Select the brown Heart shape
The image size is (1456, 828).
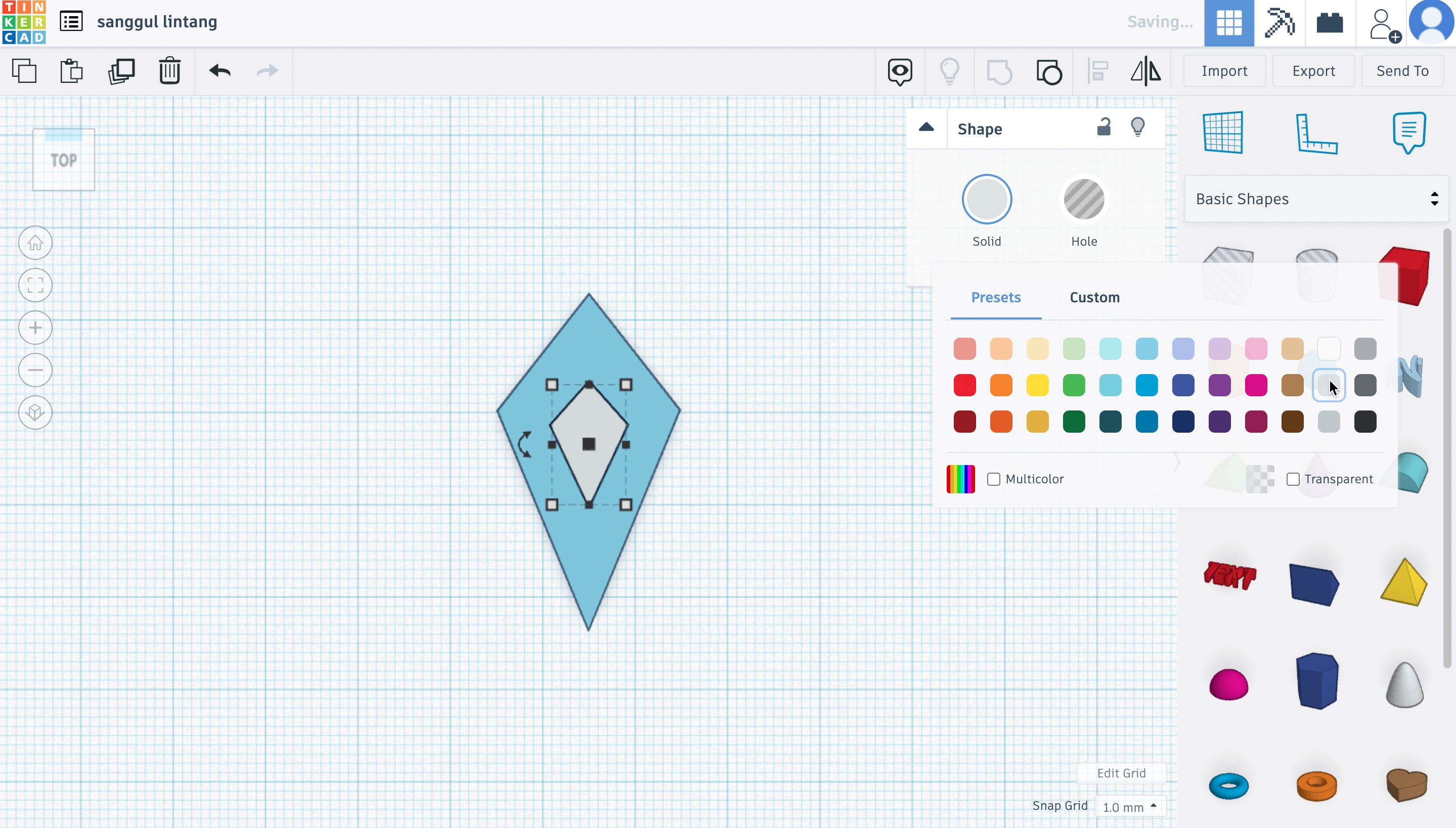(1406, 785)
